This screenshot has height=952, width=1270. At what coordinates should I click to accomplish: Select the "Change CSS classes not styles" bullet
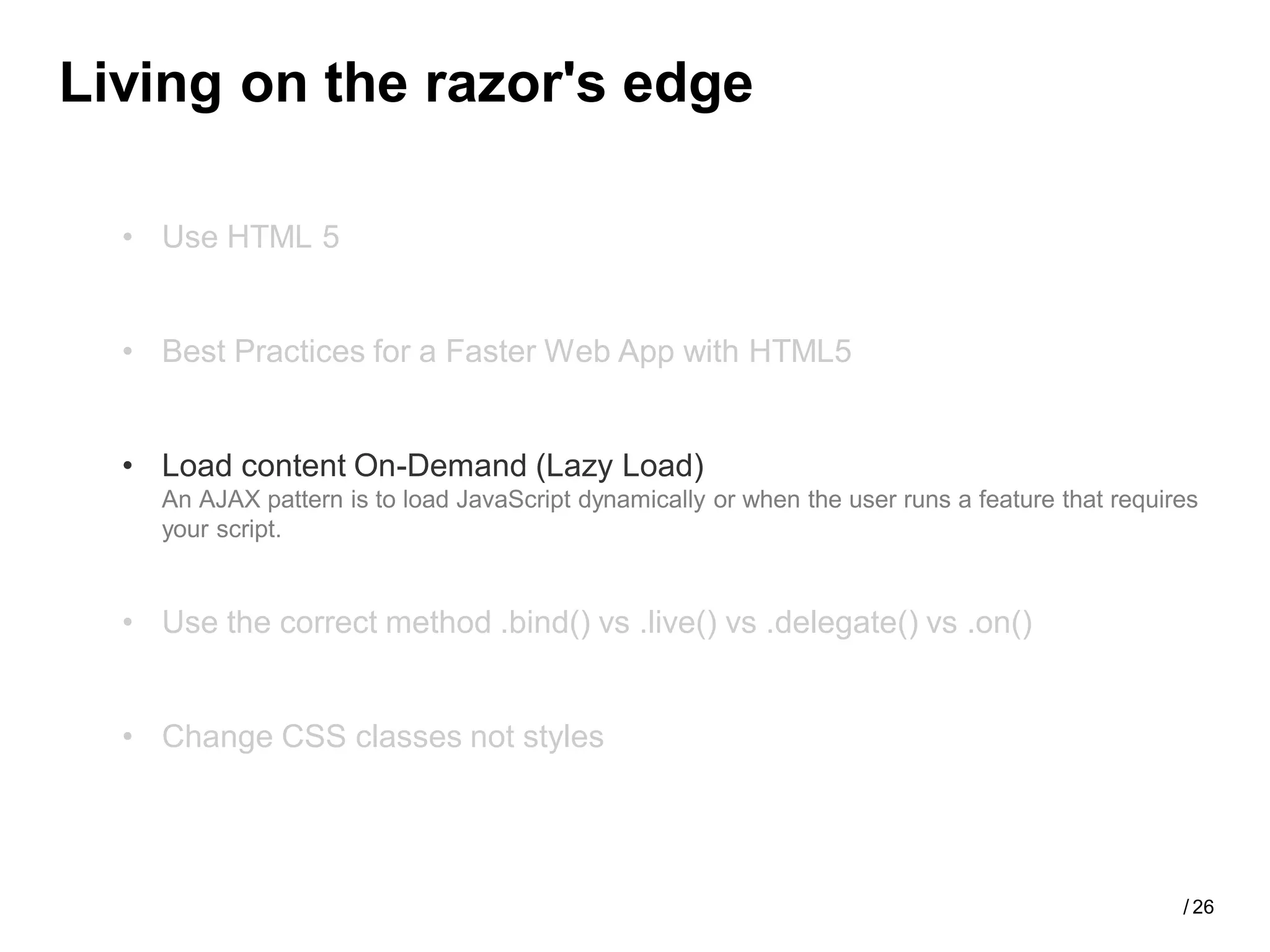pyautogui.click(x=383, y=737)
